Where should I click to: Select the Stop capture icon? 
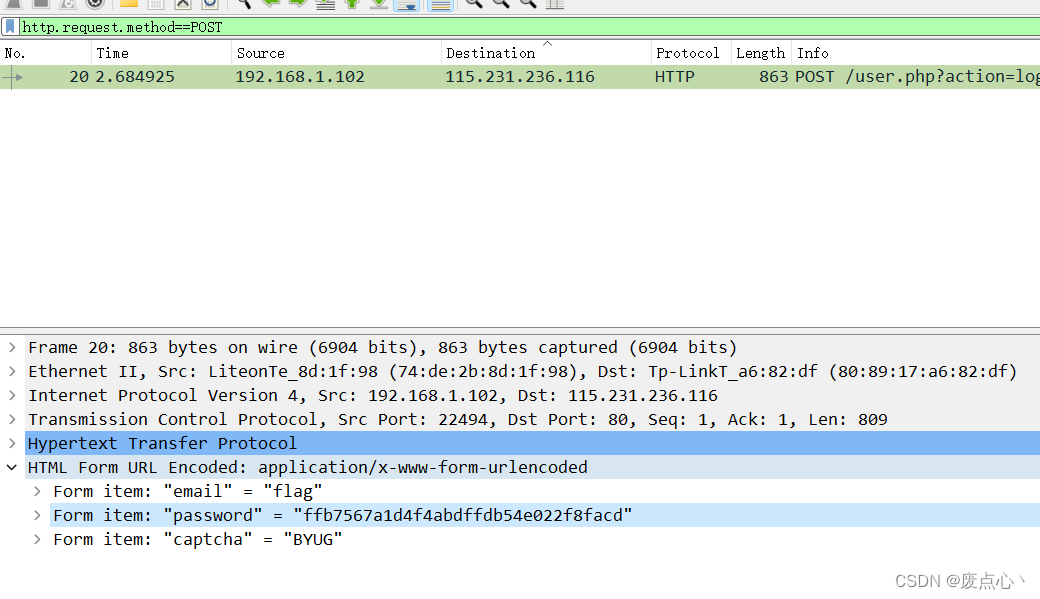click(40, 5)
